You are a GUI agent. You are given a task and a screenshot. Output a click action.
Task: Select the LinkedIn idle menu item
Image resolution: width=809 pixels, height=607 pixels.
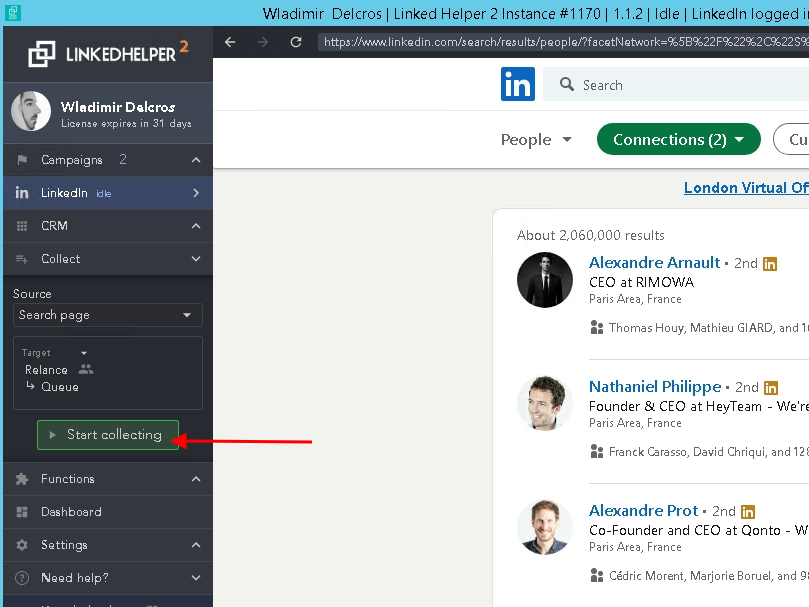pyautogui.click(x=108, y=193)
